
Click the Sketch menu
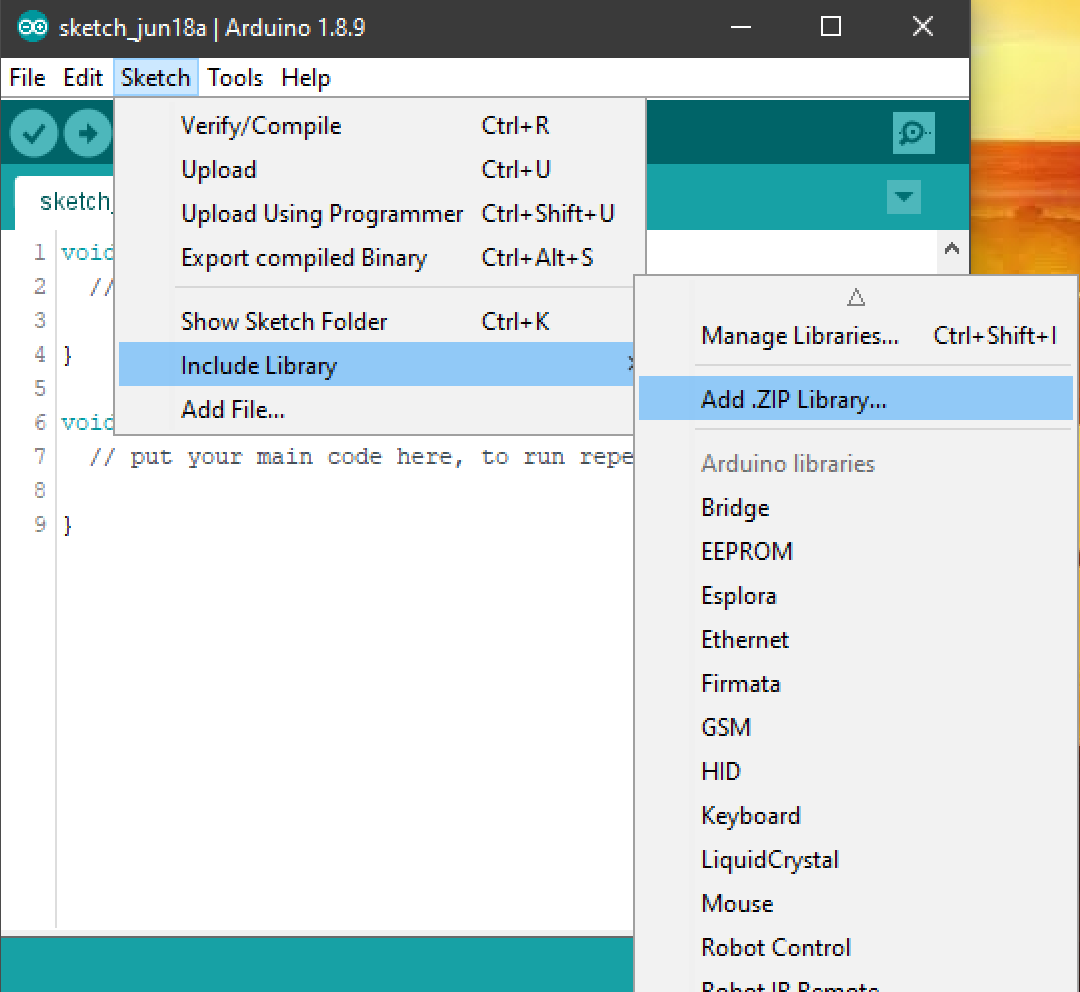coord(156,78)
